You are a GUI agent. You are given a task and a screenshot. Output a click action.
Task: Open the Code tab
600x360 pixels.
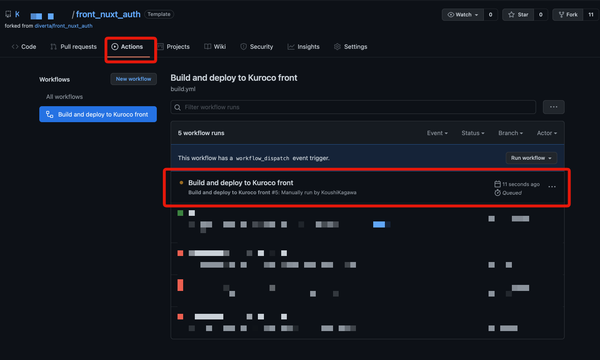(24, 47)
